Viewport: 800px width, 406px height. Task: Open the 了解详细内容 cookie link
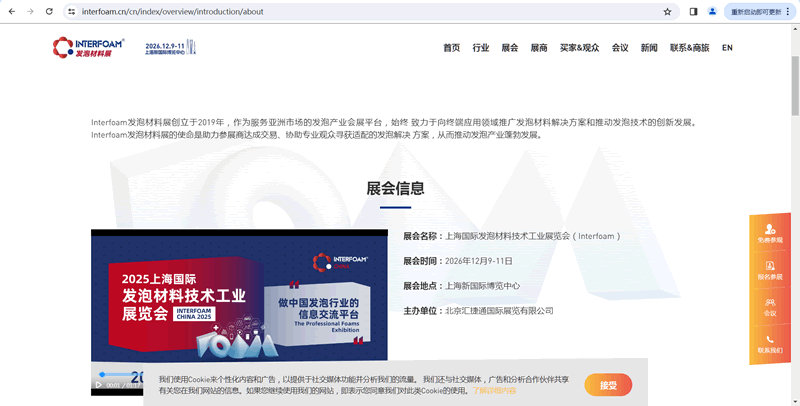coord(495,390)
